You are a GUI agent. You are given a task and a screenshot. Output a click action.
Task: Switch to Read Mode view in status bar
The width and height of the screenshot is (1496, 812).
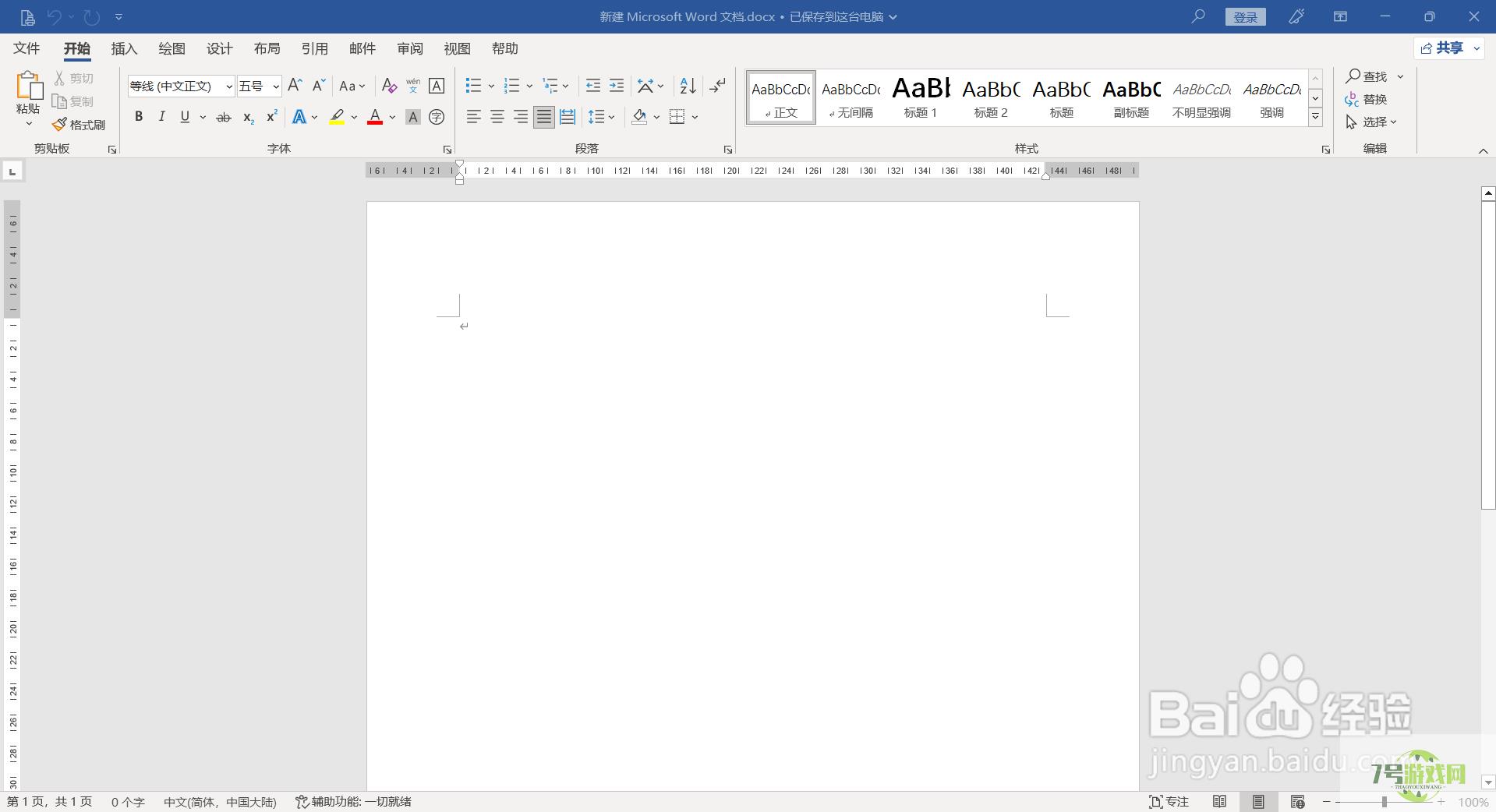(1220, 802)
